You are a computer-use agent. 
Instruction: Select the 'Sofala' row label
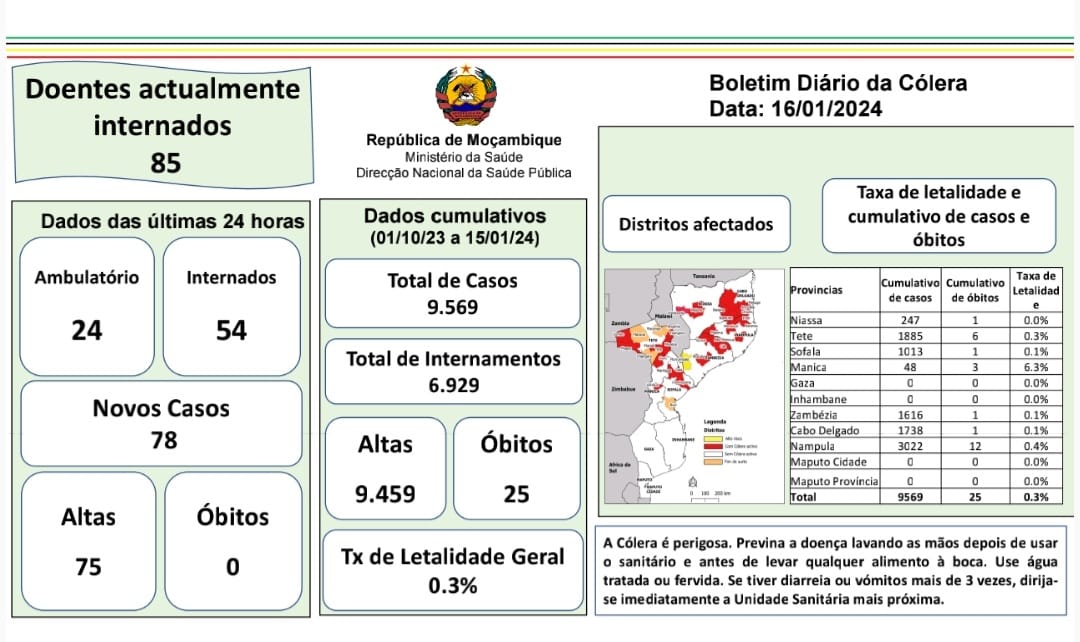(805, 351)
